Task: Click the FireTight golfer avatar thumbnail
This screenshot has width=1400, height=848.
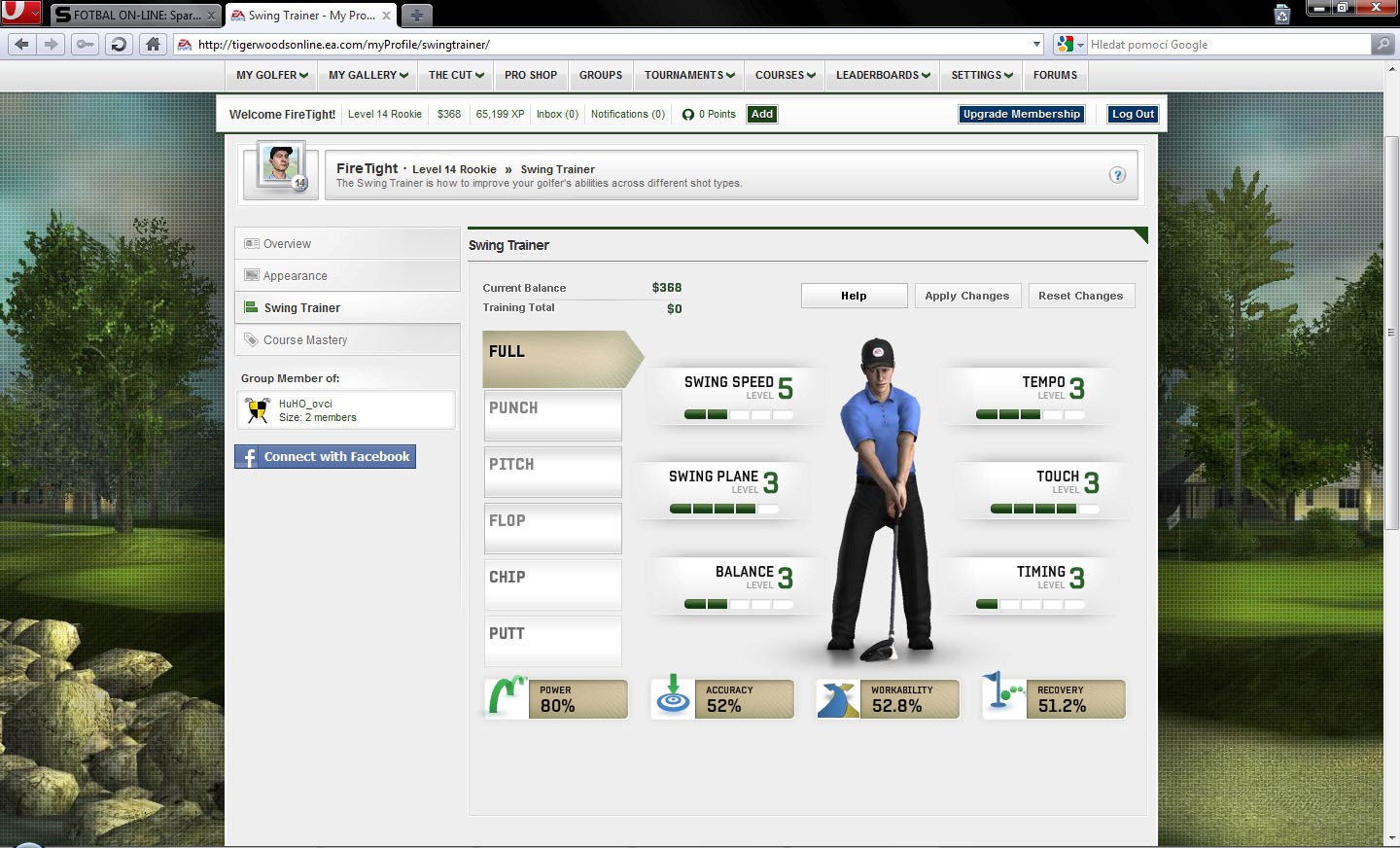Action: coord(282,166)
